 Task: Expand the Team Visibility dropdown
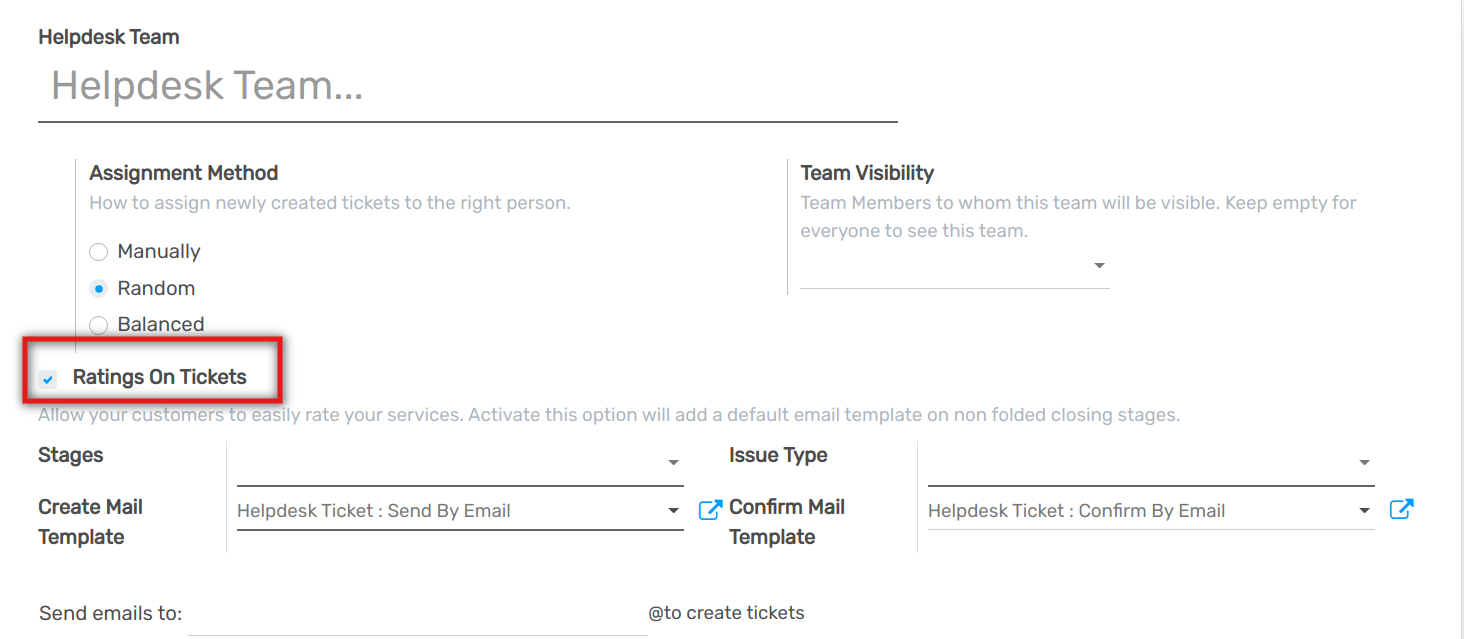[1098, 265]
